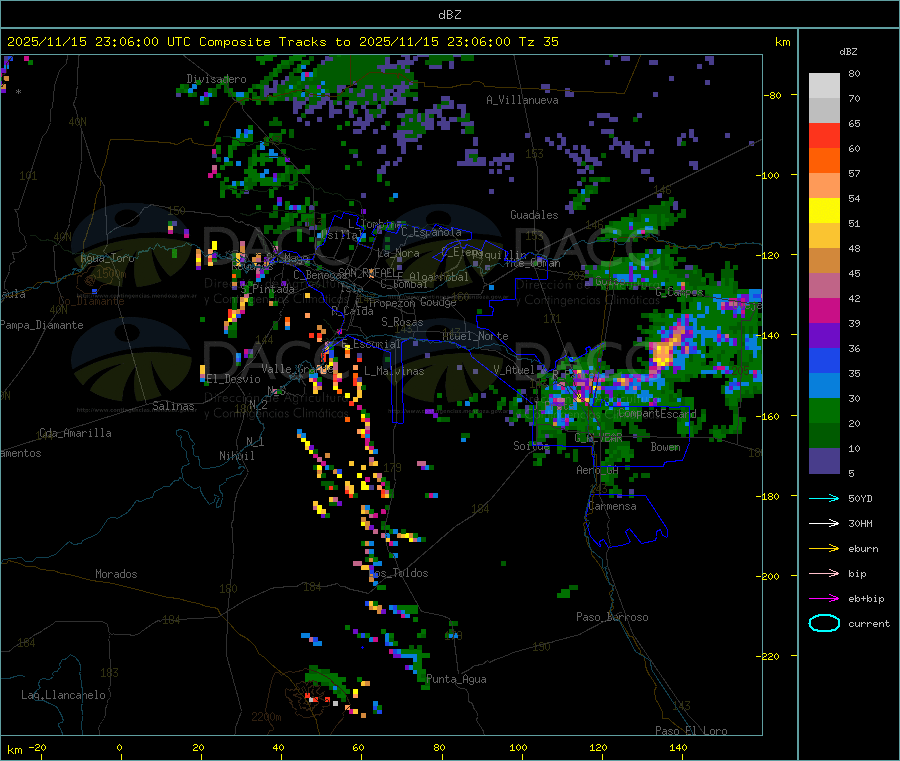Click the yellow storm core near C_Campos

663,351
